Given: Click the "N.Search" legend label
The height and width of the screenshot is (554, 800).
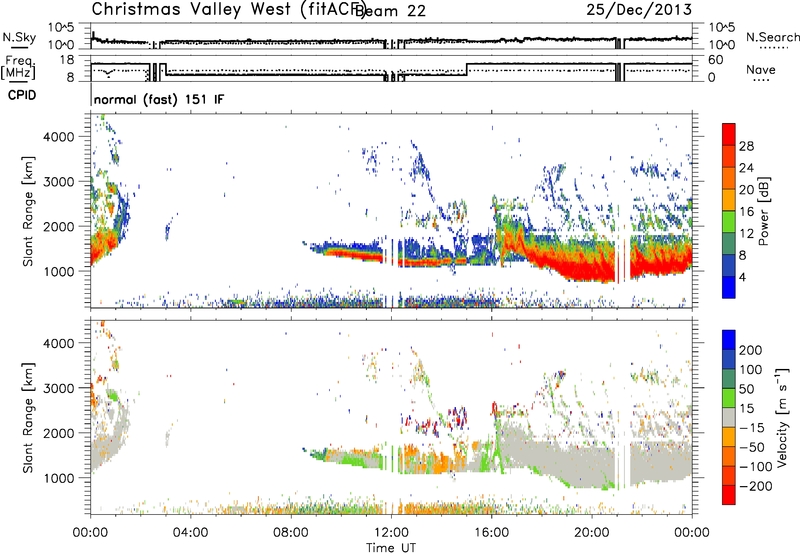Looking at the screenshot, I should [772, 37].
